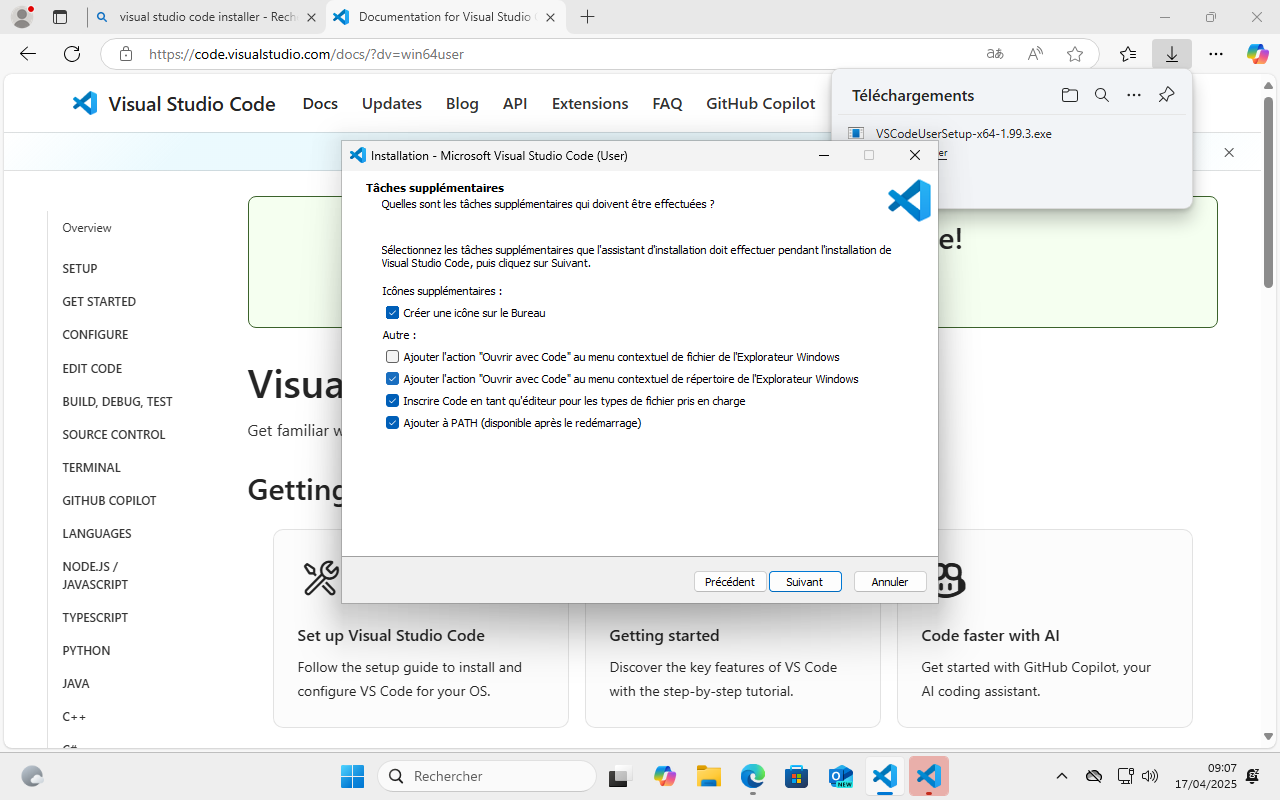Expand BUILD, DEBUG, TEST section
Image resolution: width=1280 pixels, height=800 pixels.
click(117, 401)
